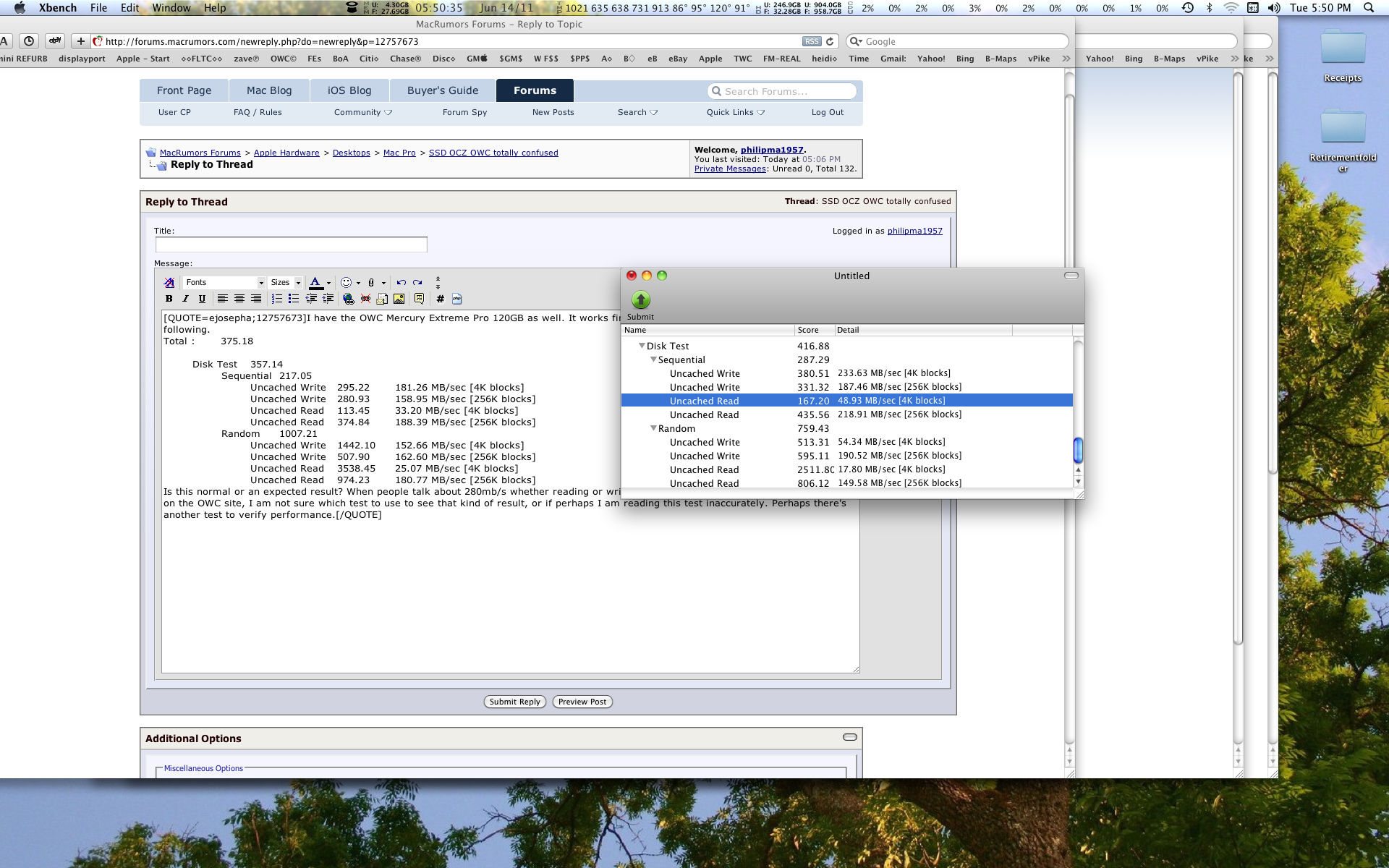Image resolution: width=1389 pixels, height=868 pixels.
Task: Click the RSS badge in address bar
Action: coord(812,41)
